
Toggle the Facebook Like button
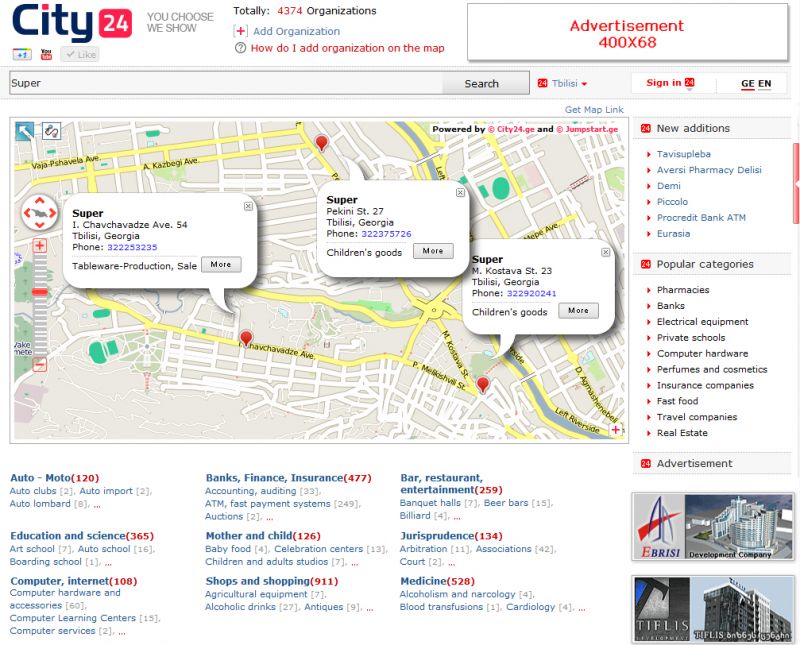pyautogui.click(x=80, y=55)
